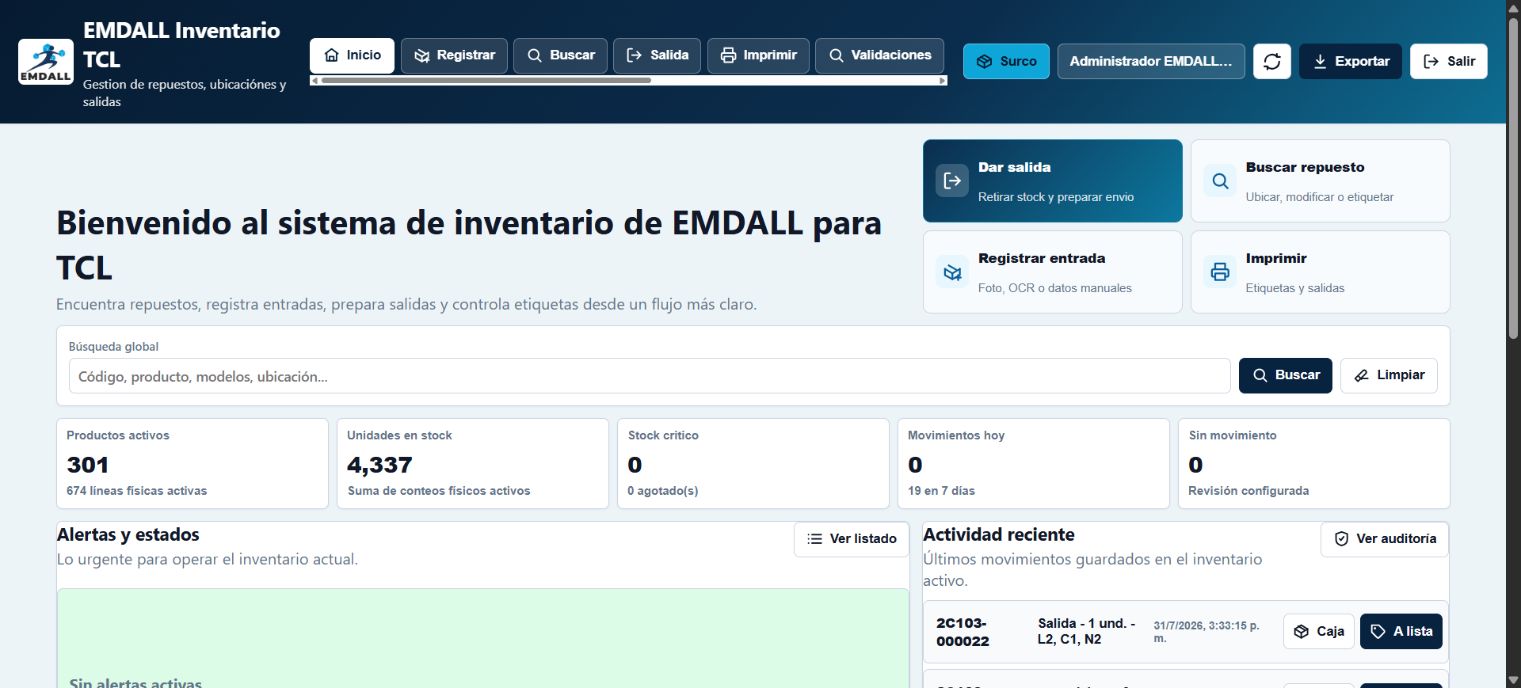1521x688 pixels.
Task: Click the magnifier icon on the Buscar tab
Action: (535, 55)
